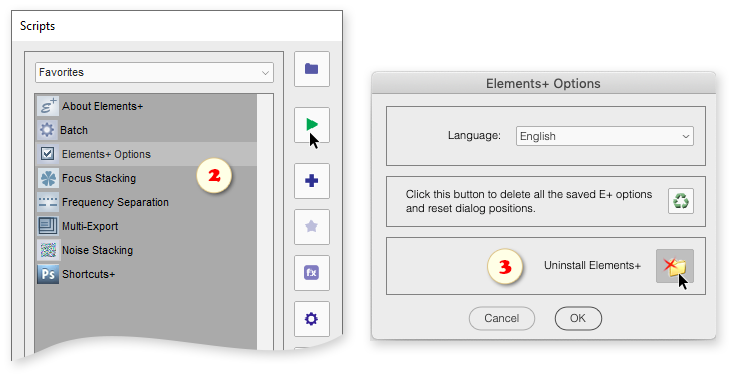
Task: Click the blue plus add button
Action: (311, 180)
